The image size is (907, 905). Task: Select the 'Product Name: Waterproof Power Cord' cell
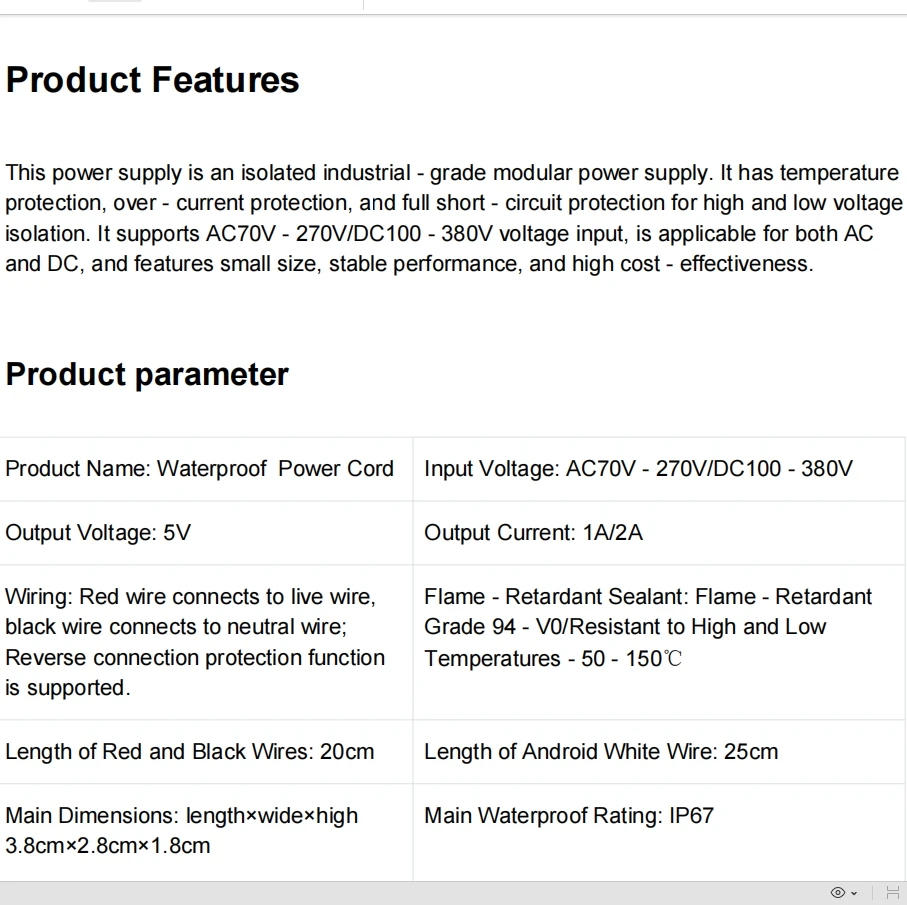click(199, 469)
